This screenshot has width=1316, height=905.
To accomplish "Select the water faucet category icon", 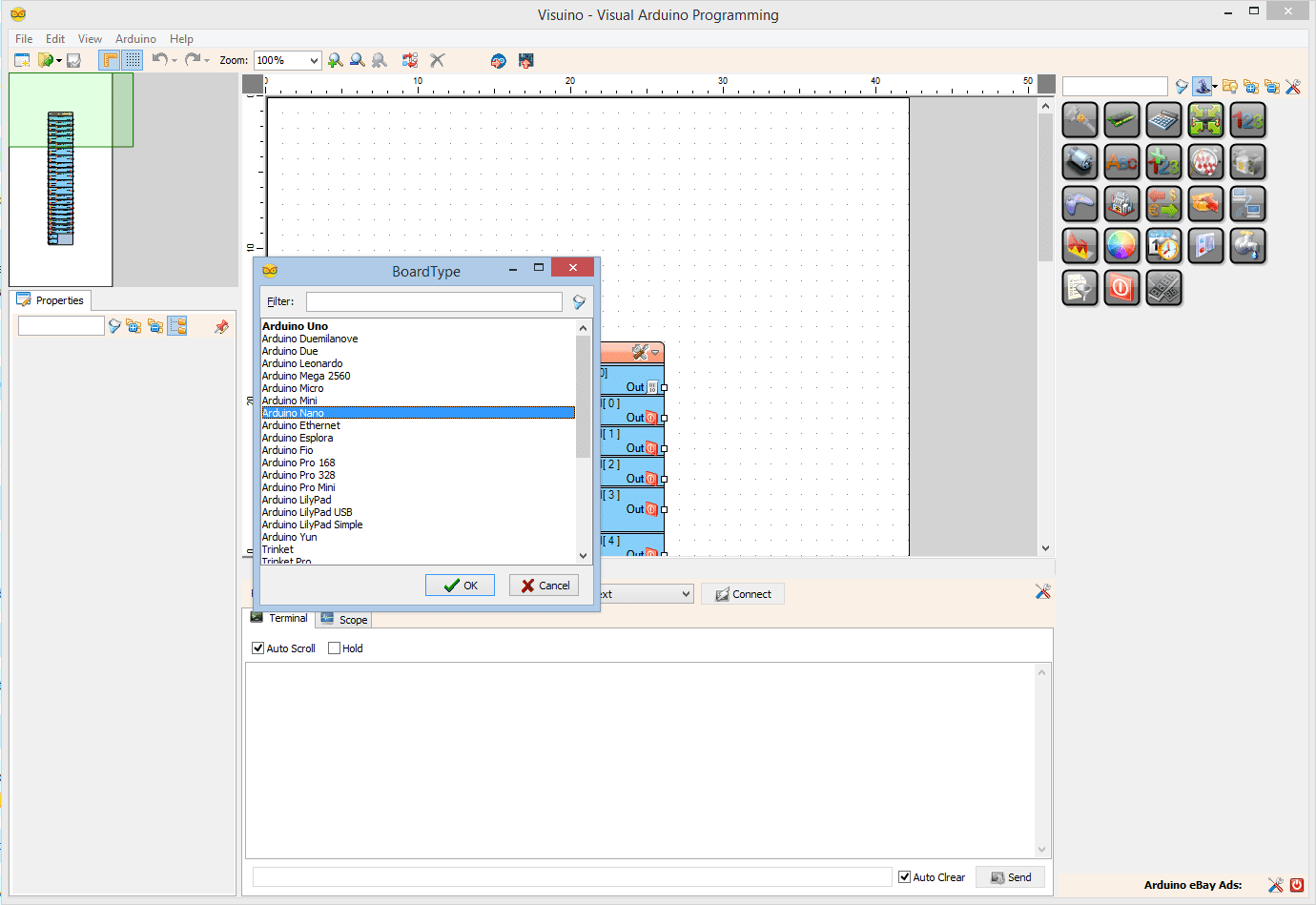I will click(x=1247, y=246).
